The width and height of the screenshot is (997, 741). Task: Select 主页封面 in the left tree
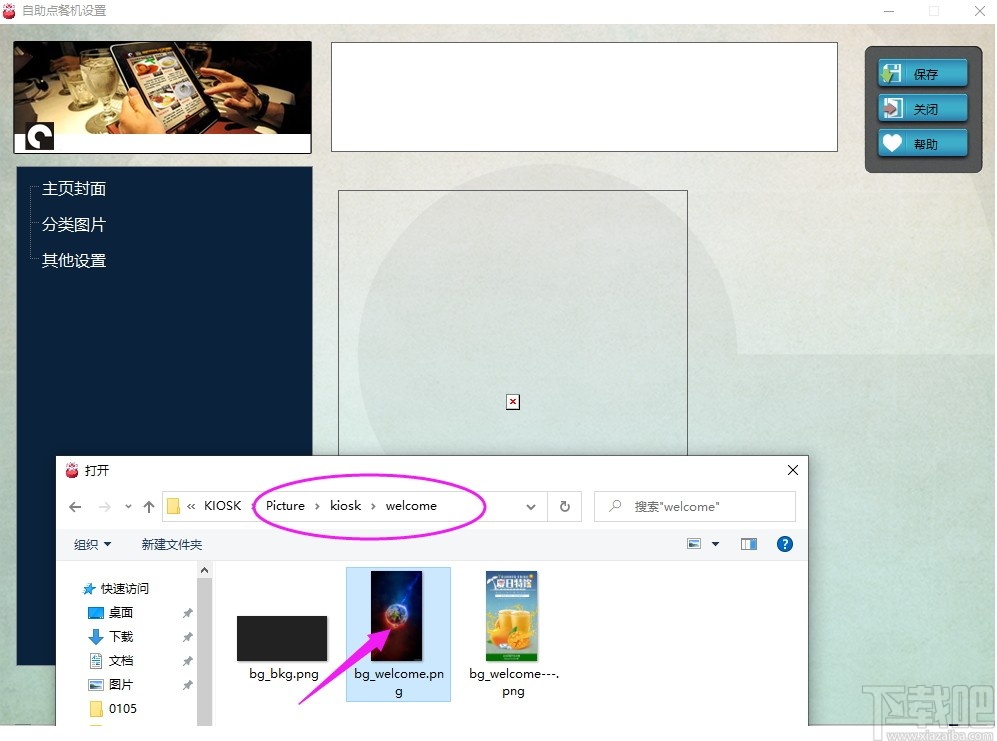point(74,188)
